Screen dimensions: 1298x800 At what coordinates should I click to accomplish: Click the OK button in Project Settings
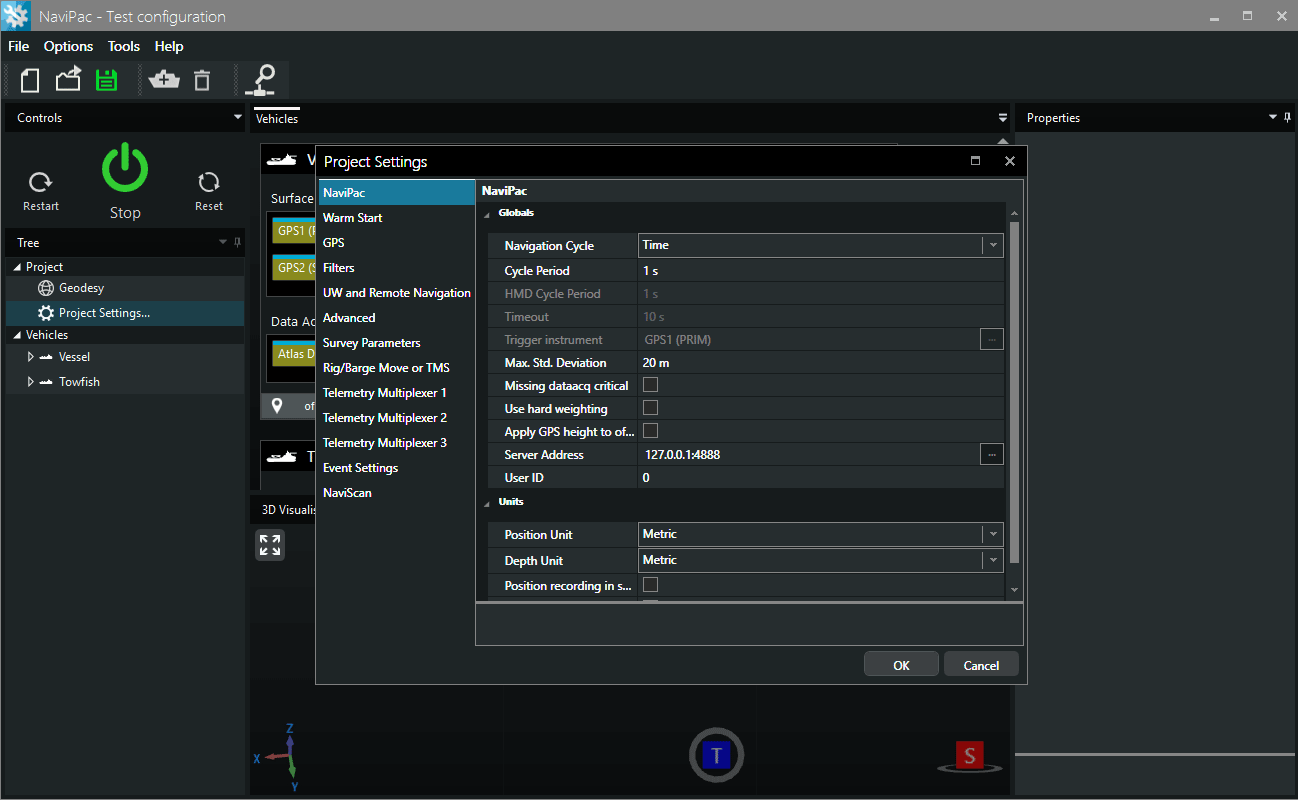coord(901,665)
